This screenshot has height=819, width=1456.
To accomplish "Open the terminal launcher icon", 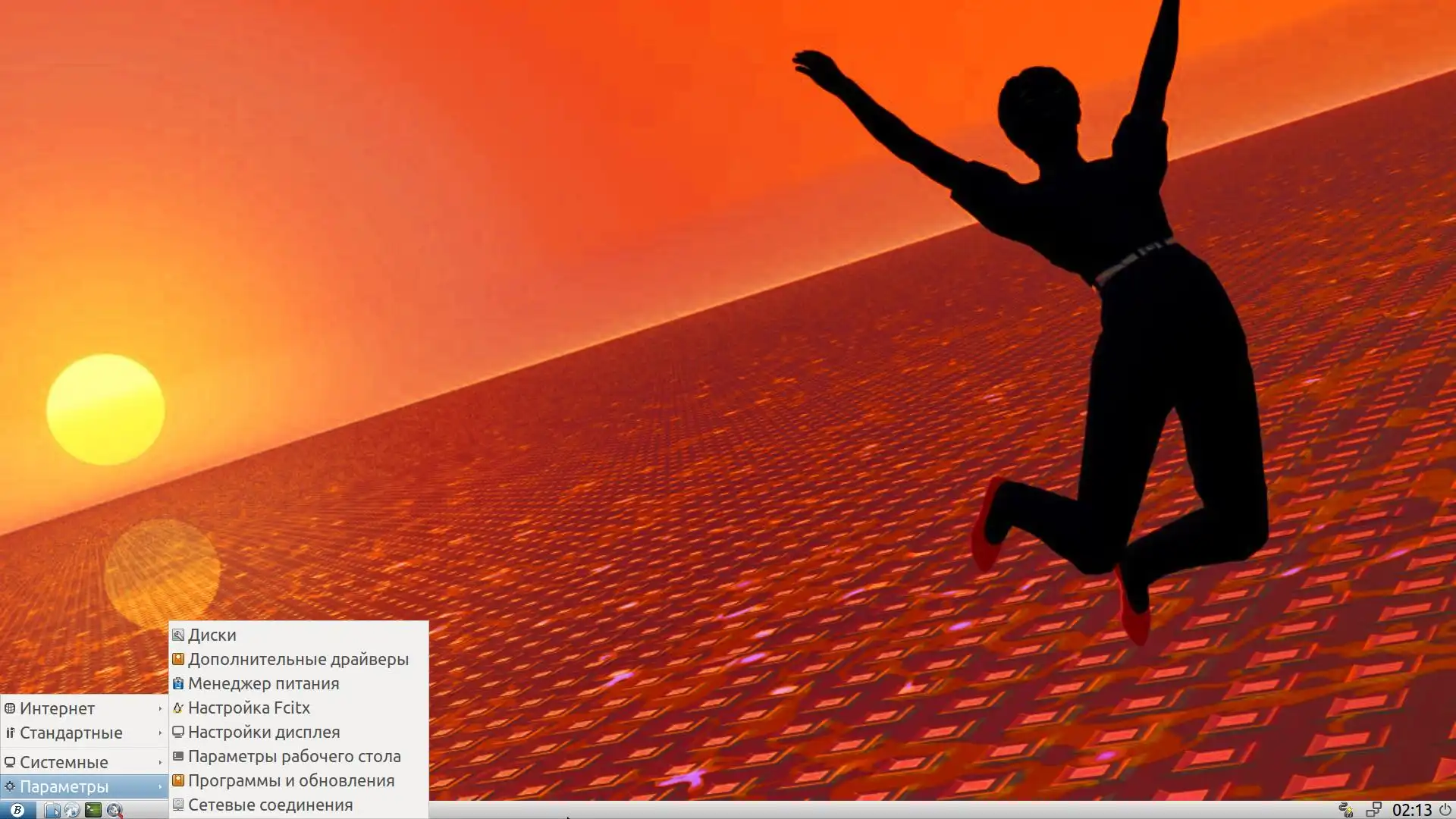I will (x=93, y=810).
